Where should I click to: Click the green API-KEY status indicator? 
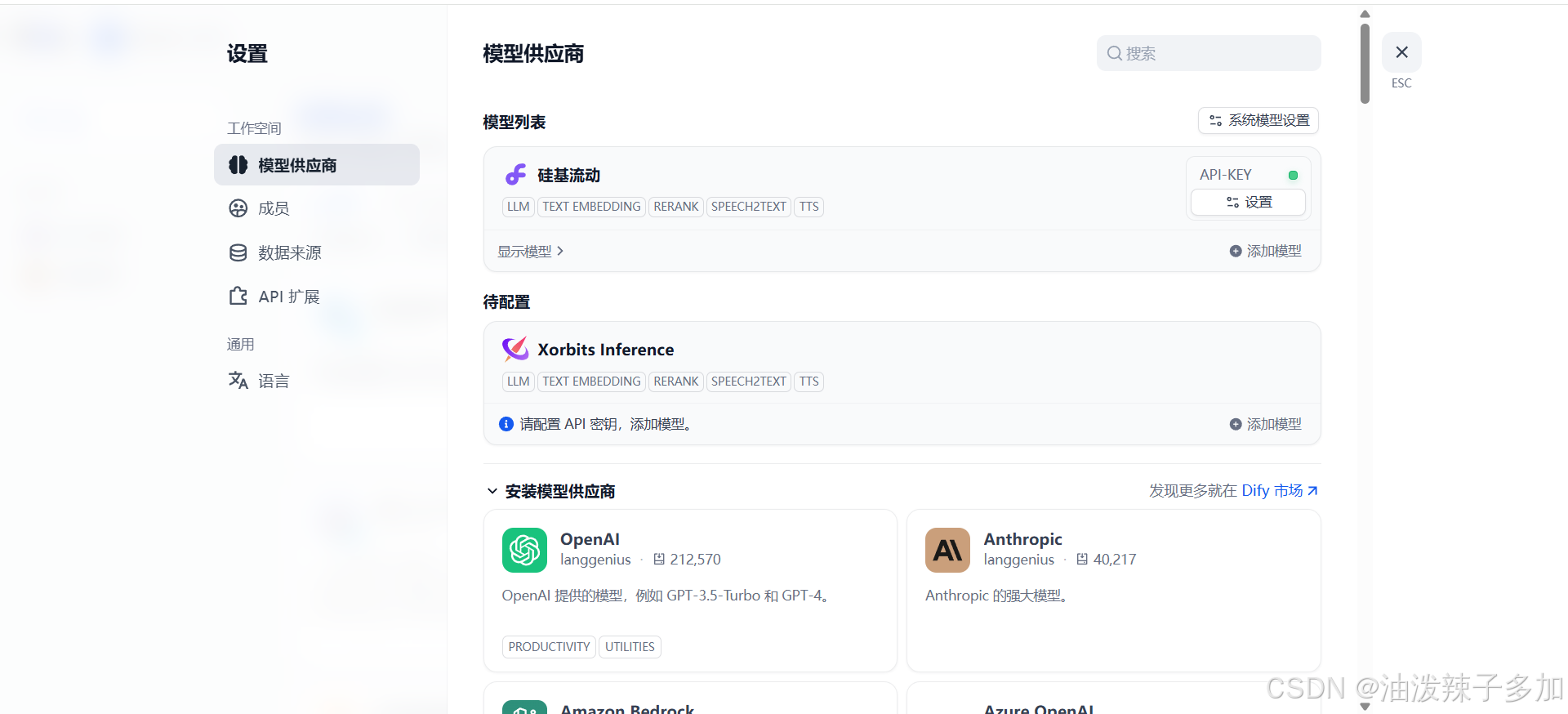1293,175
